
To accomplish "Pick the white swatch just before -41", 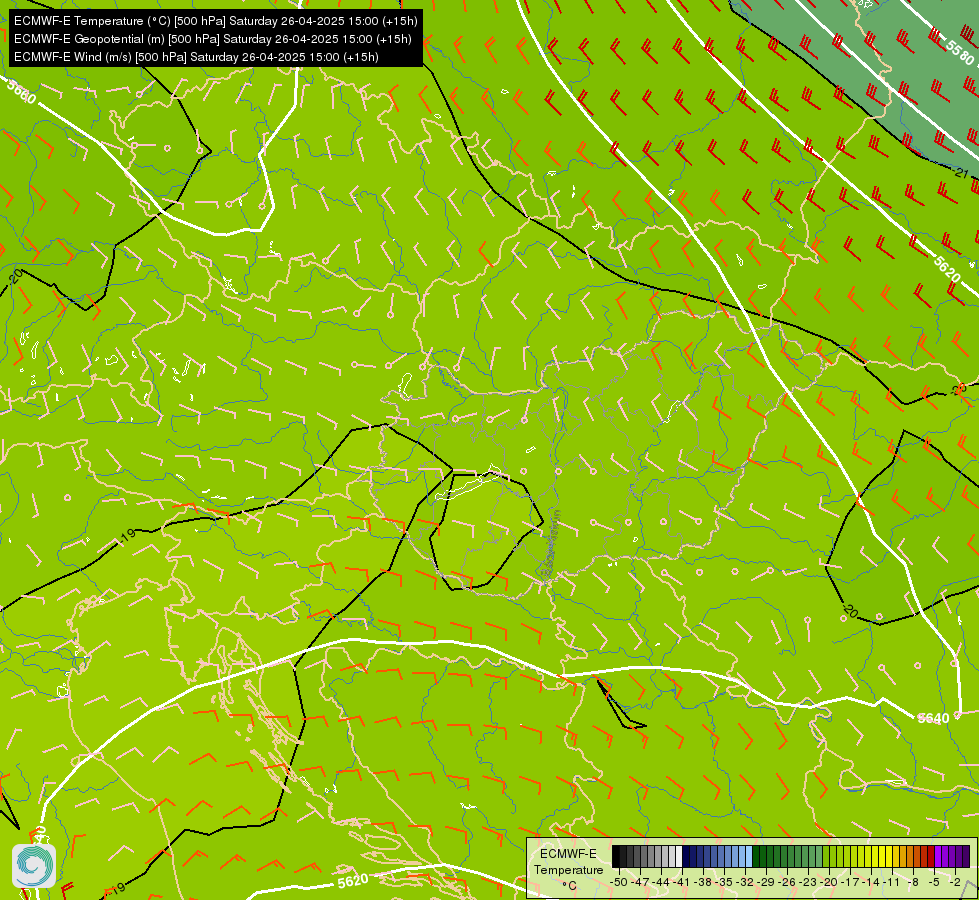I will (x=679, y=856).
